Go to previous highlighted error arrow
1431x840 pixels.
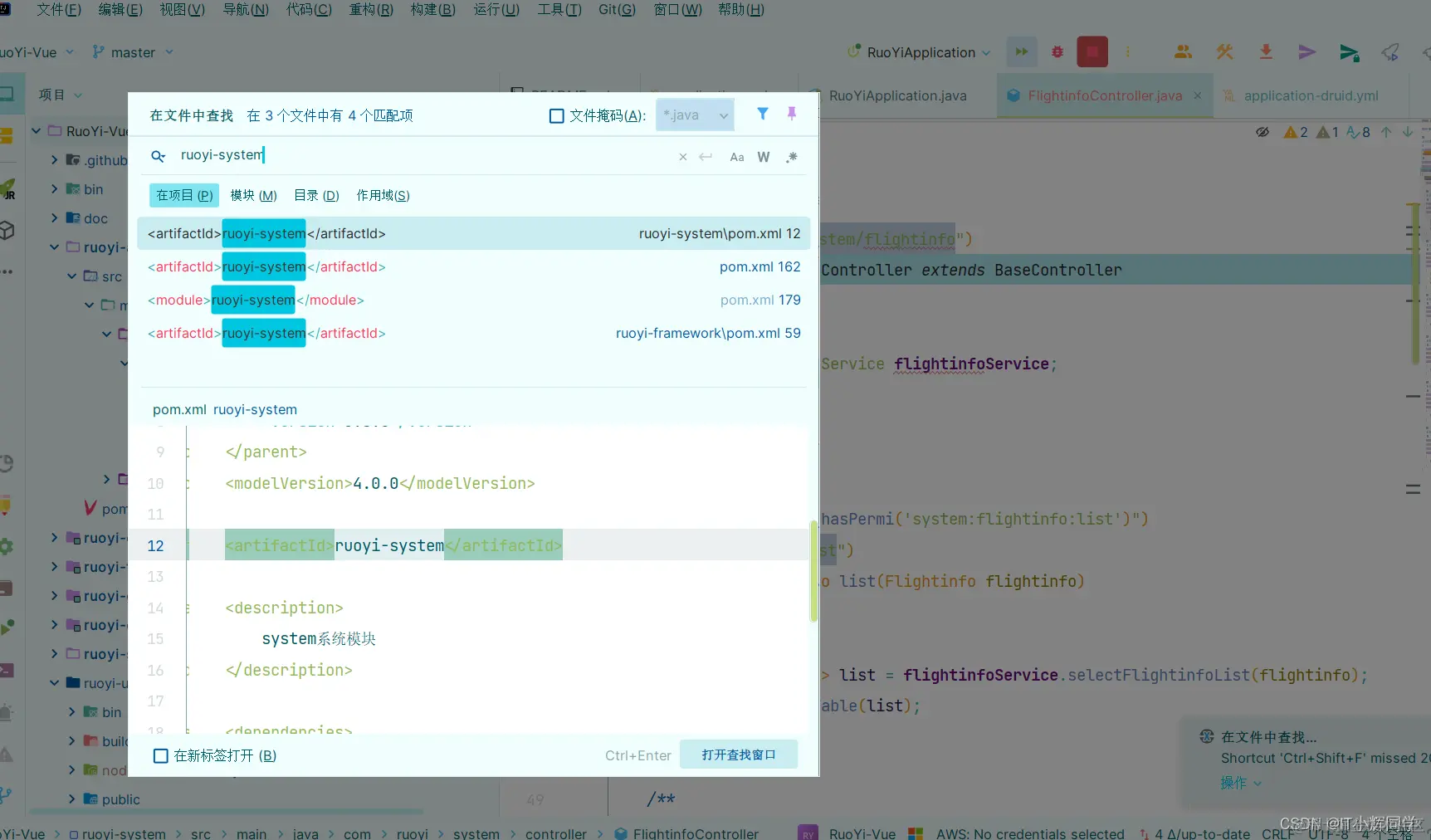(x=1386, y=132)
